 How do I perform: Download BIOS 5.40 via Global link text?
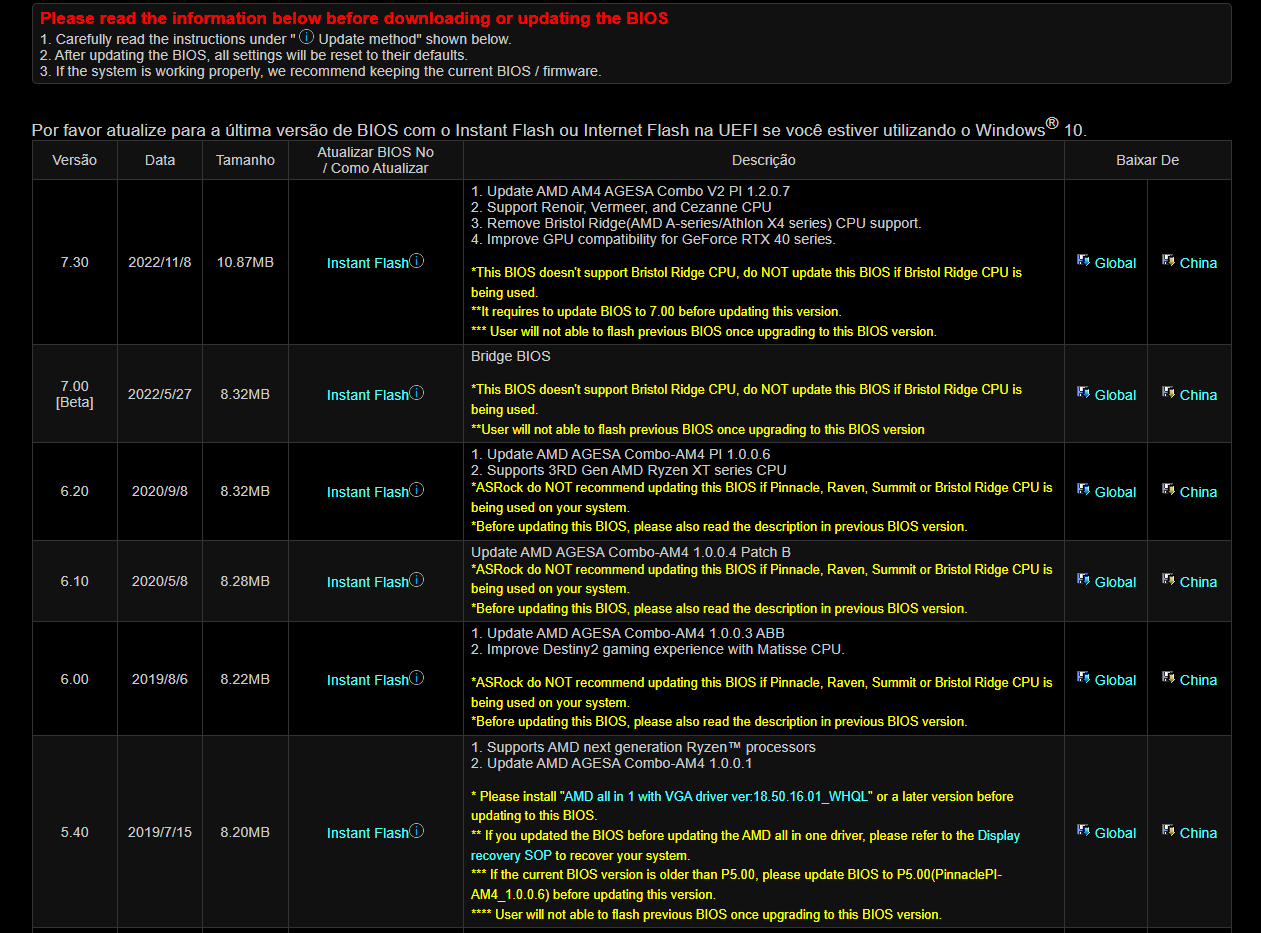(x=1115, y=833)
